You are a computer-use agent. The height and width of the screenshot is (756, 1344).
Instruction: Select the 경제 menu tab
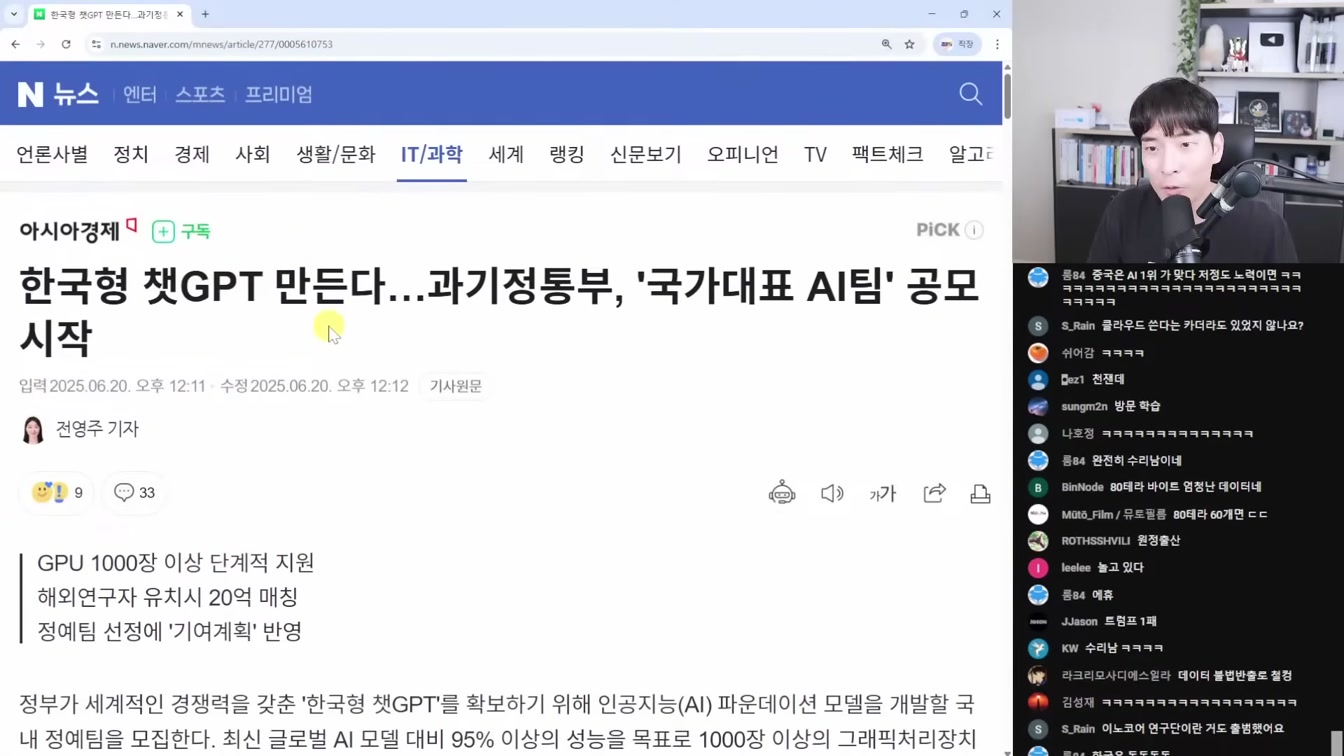192,154
